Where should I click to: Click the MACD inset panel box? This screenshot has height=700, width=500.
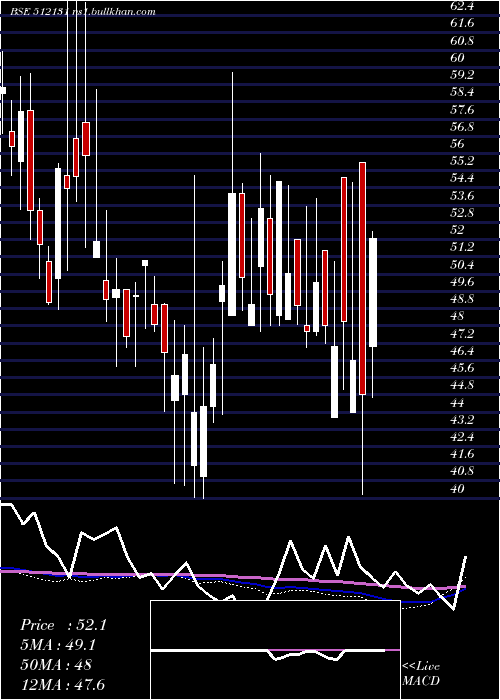click(x=275, y=650)
